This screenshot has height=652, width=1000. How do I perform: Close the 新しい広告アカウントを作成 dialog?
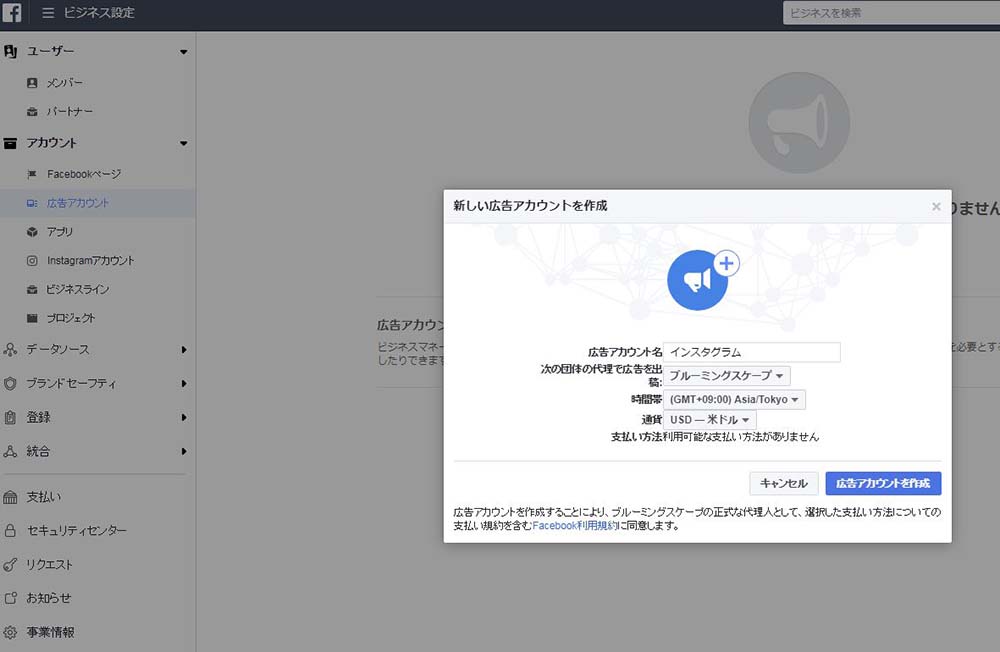coord(936,206)
